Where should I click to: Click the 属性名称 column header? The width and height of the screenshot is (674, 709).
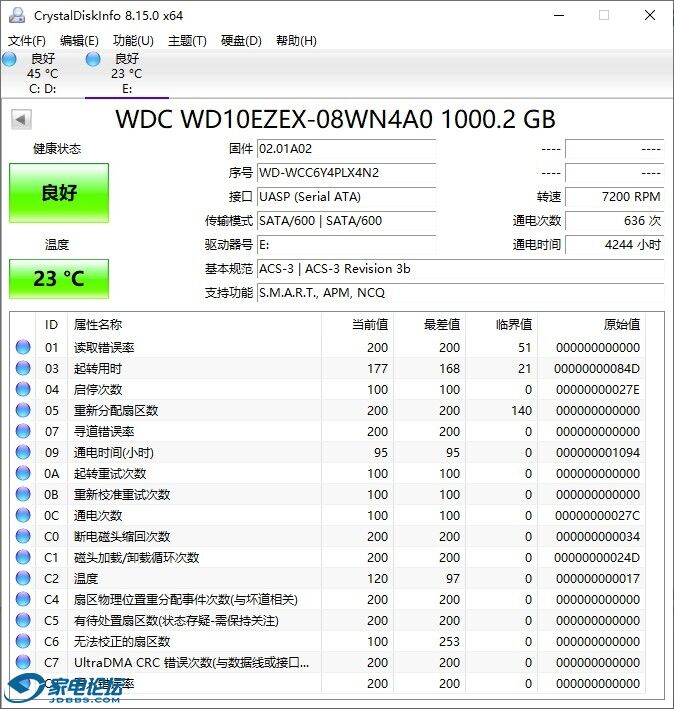[195, 324]
